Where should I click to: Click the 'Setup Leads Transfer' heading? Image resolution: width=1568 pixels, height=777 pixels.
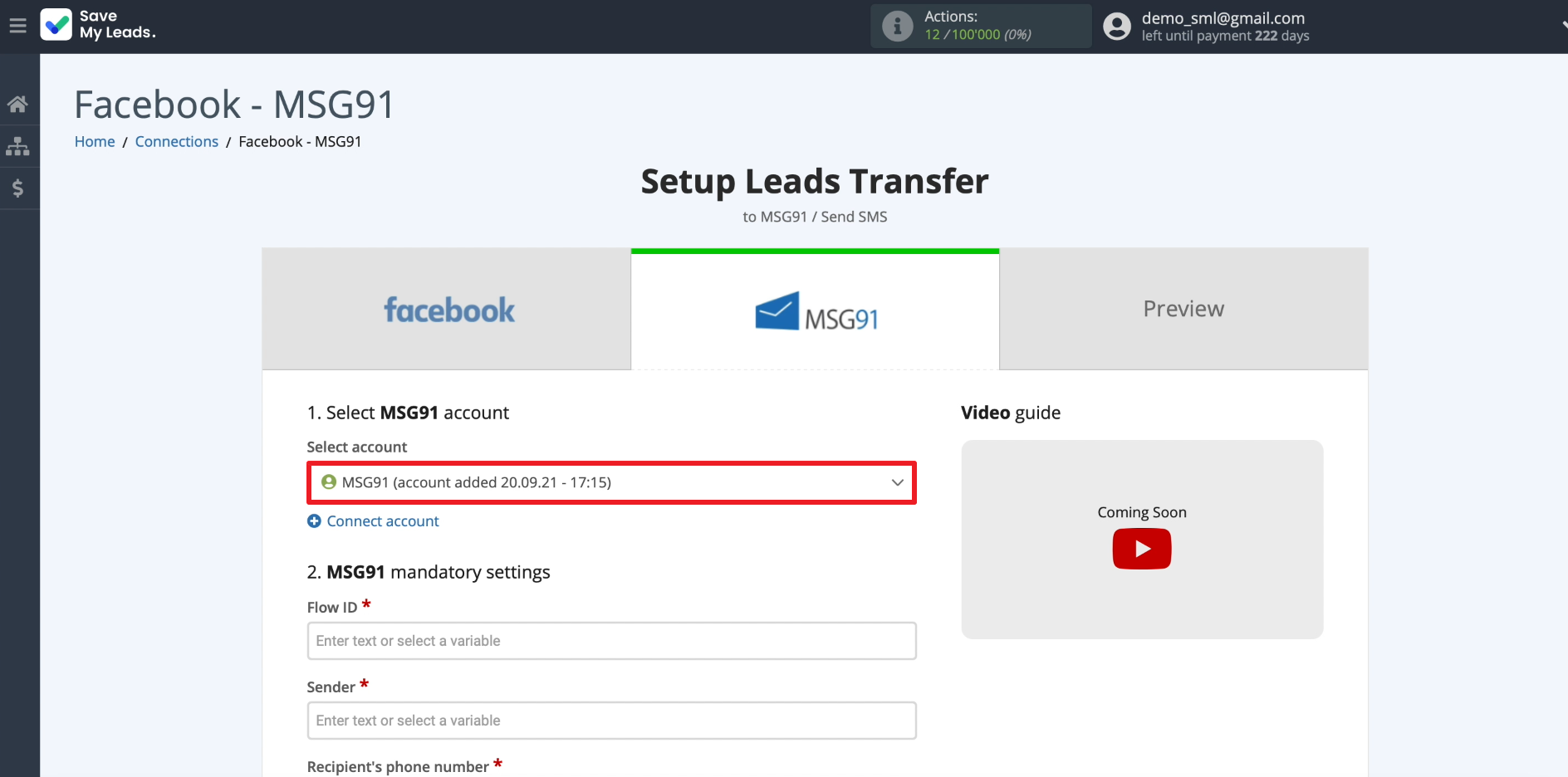(x=815, y=181)
